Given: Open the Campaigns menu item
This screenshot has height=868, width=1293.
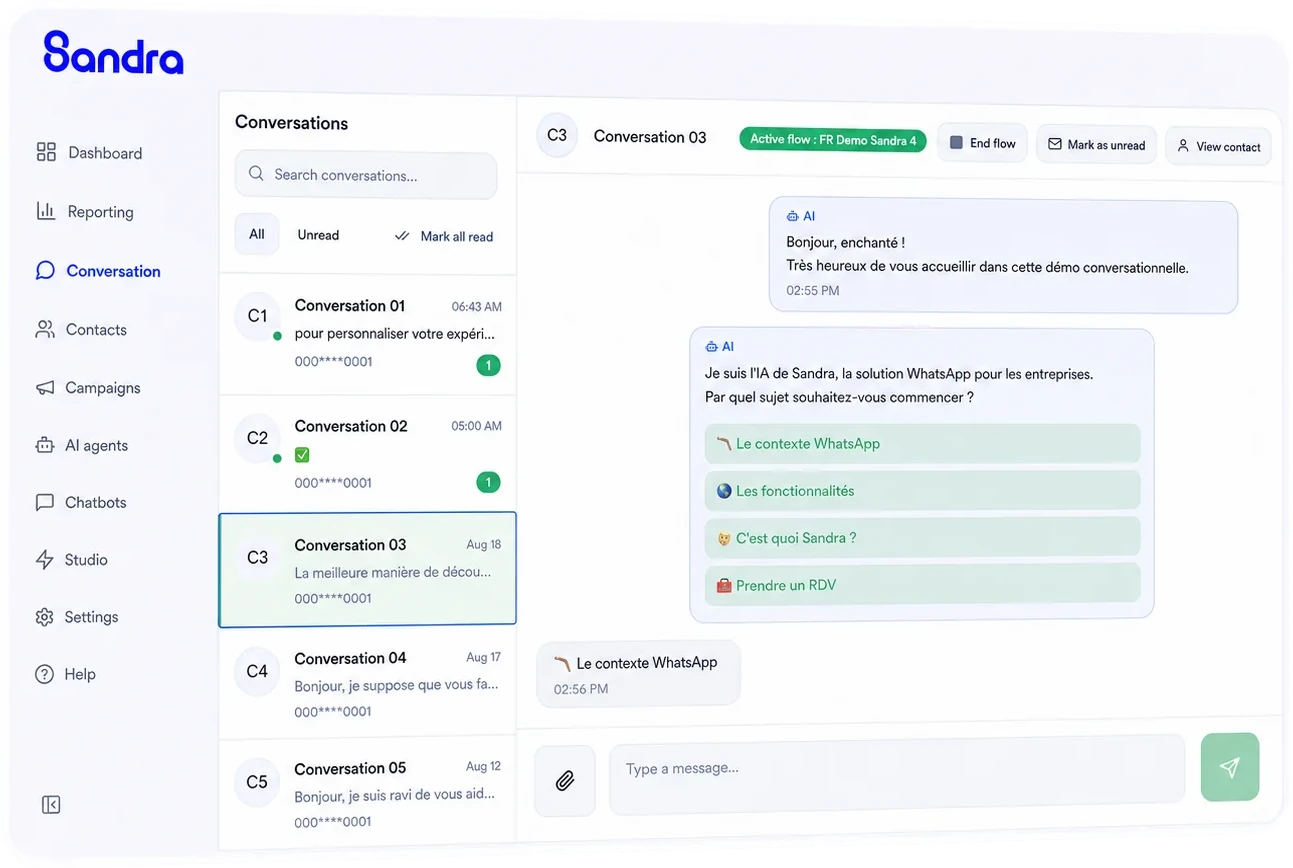Looking at the screenshot, I should [88, 387].
